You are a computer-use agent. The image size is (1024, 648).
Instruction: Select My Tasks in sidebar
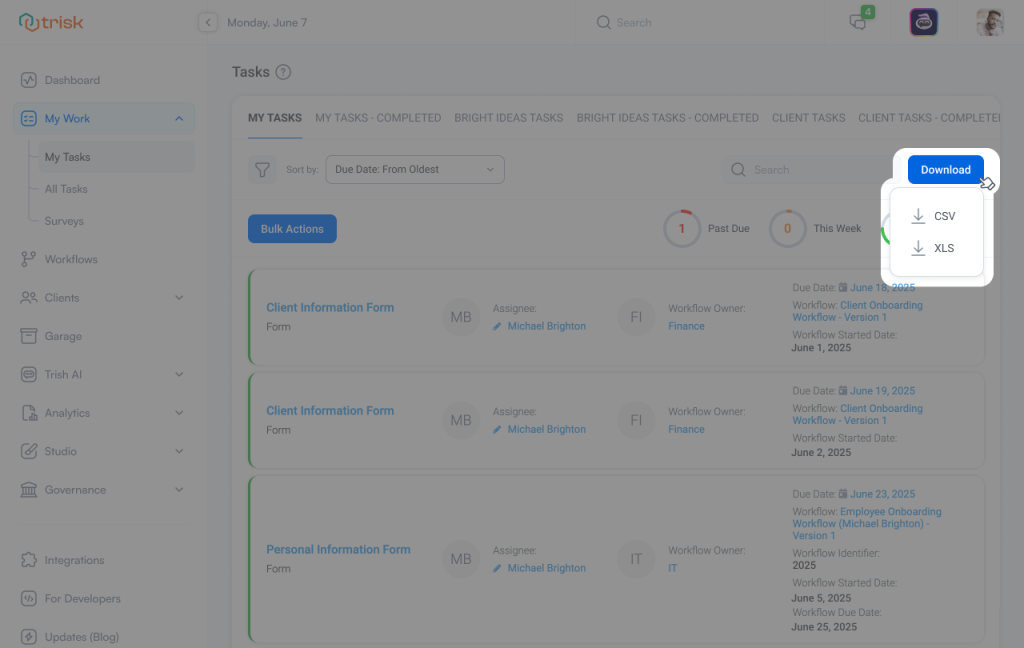point(116,157)
